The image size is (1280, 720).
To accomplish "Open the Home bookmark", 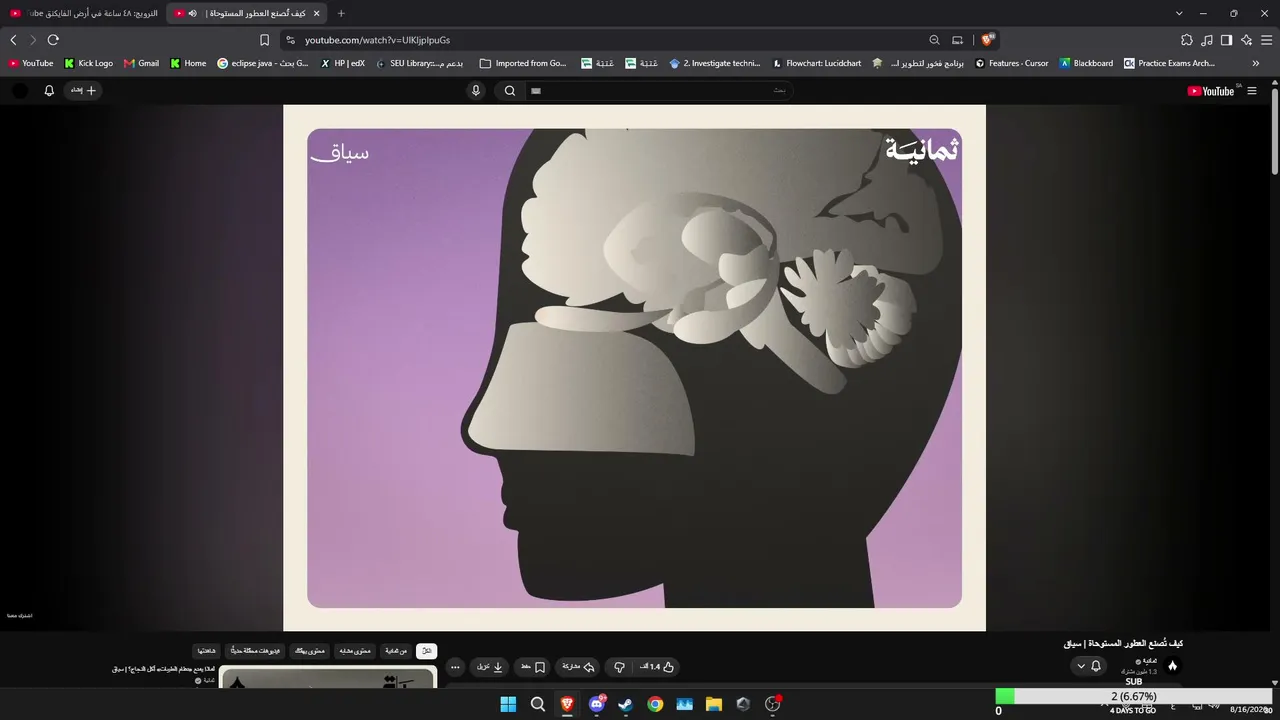I will [188, 63].
